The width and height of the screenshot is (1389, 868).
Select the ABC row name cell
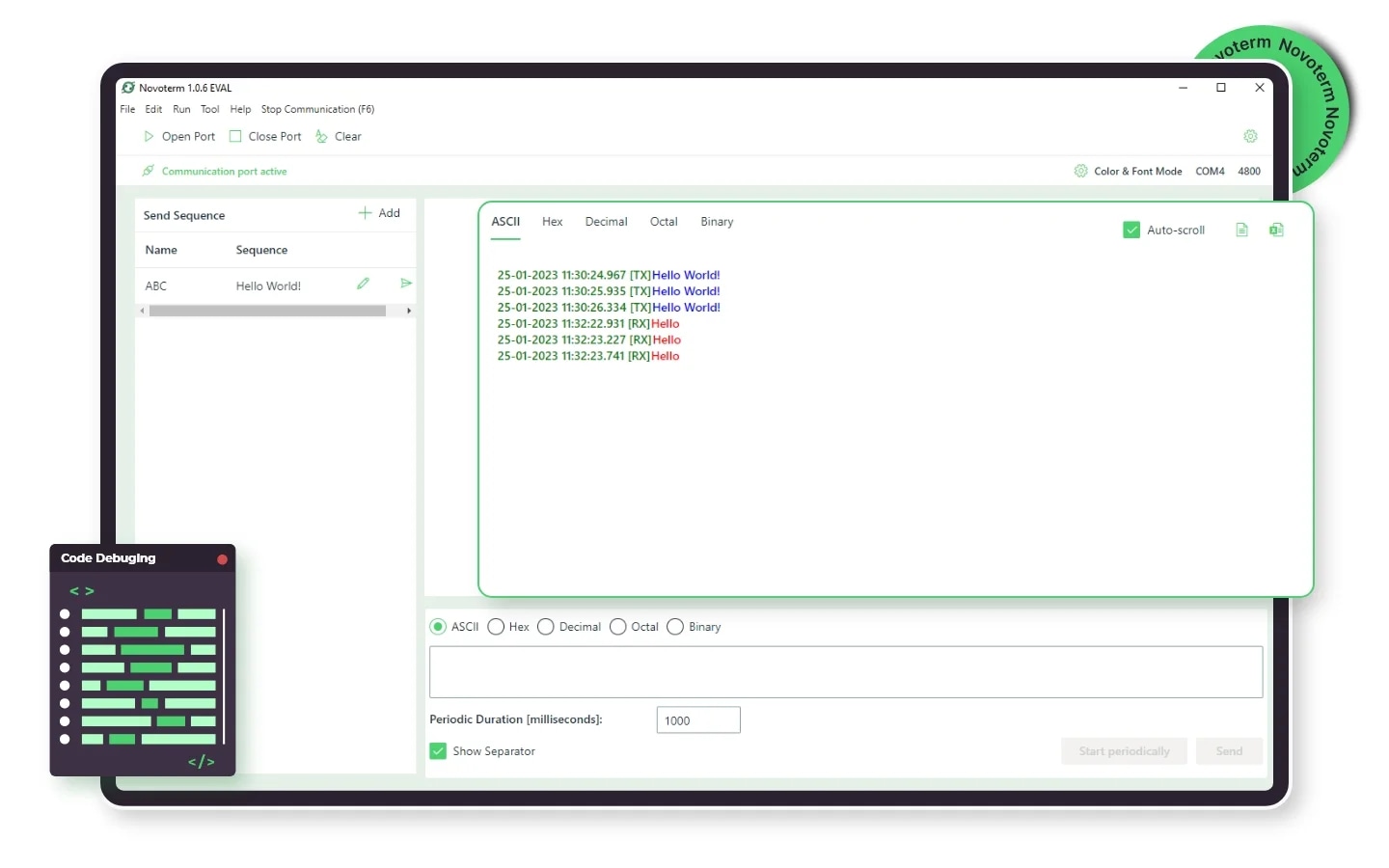[156, 286]
